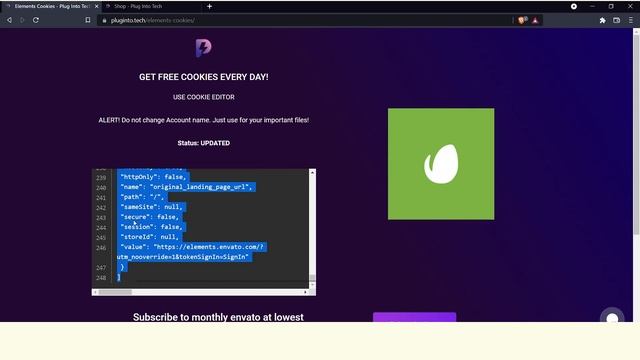Click the "USE COOKIE EDITOR" text
Screen dimensions: 640x360
[204, 97]
